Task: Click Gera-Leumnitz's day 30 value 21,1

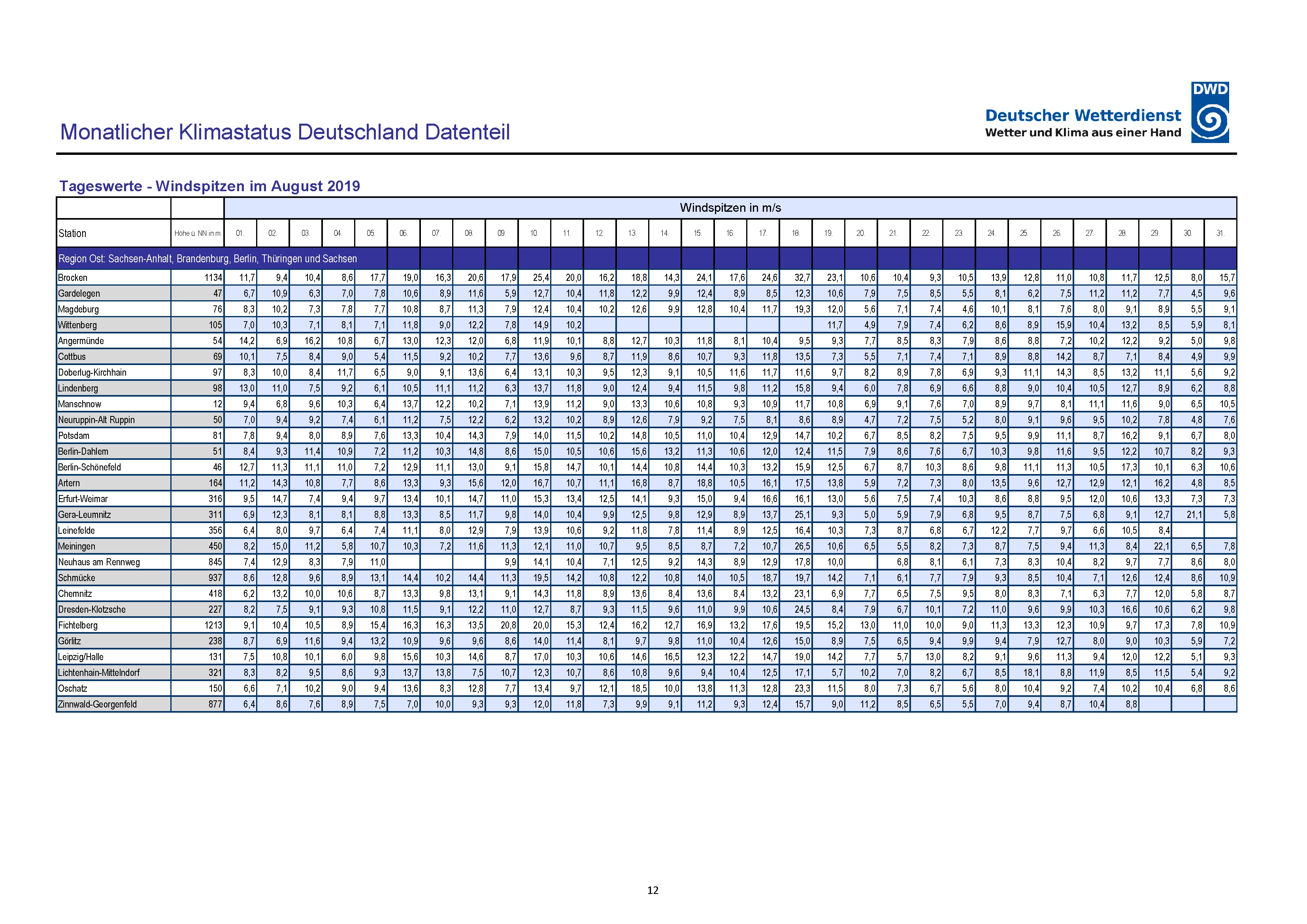Action: pyautogui.click(x=1194, y=514)
